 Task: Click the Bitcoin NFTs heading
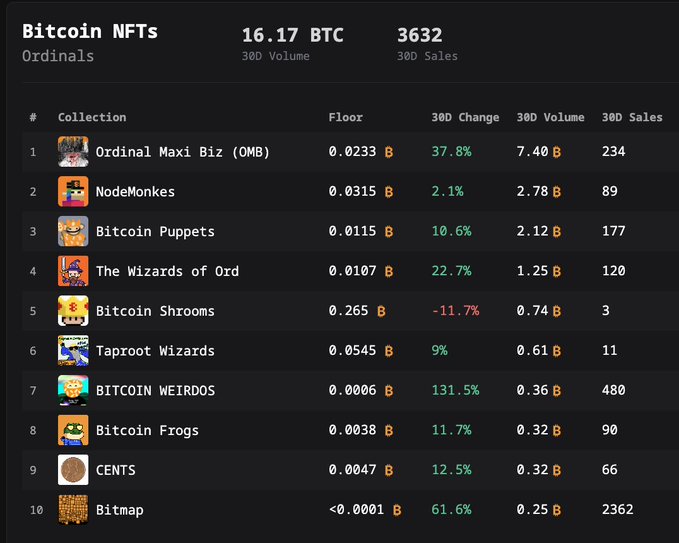coord(90,31)
